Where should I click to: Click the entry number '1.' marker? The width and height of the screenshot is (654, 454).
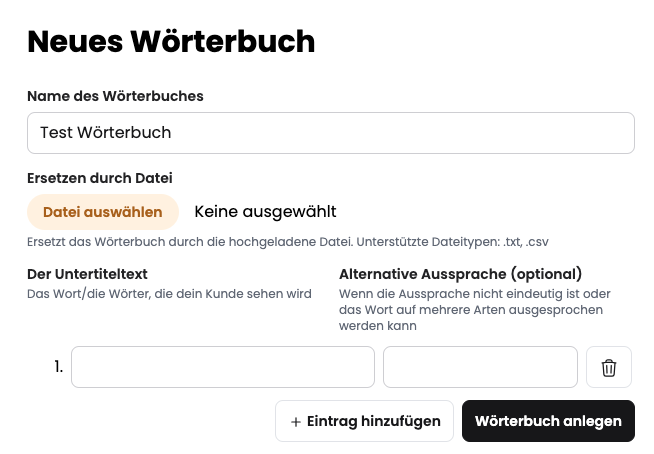pyautogui.click(x=59, y=367)
